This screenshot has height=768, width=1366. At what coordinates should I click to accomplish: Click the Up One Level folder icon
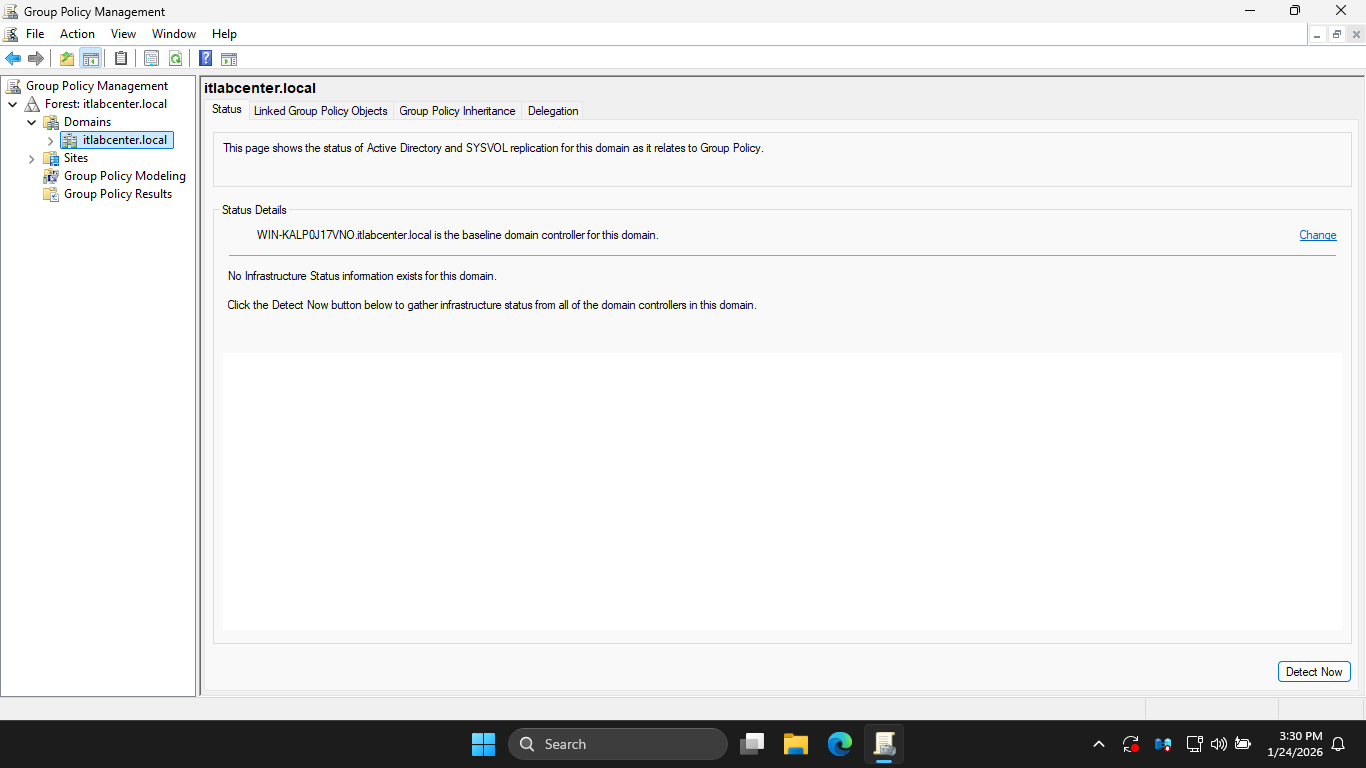[67, 59]
